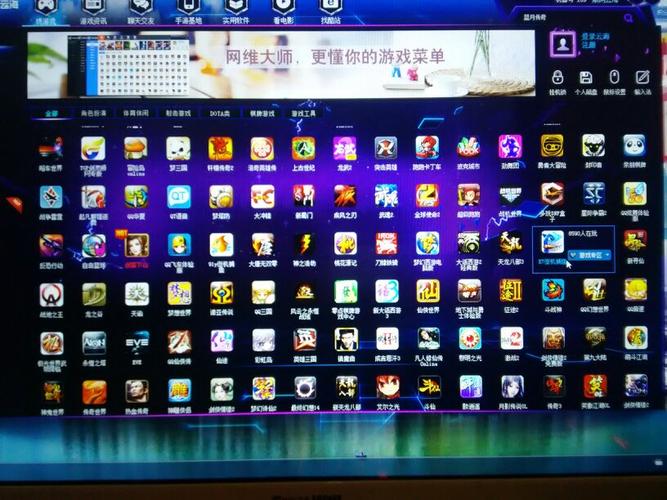The width and height of the screenshot is (667, 500).
Task: Launch 梦三国 skull icon game
Action: click(178, 149)
